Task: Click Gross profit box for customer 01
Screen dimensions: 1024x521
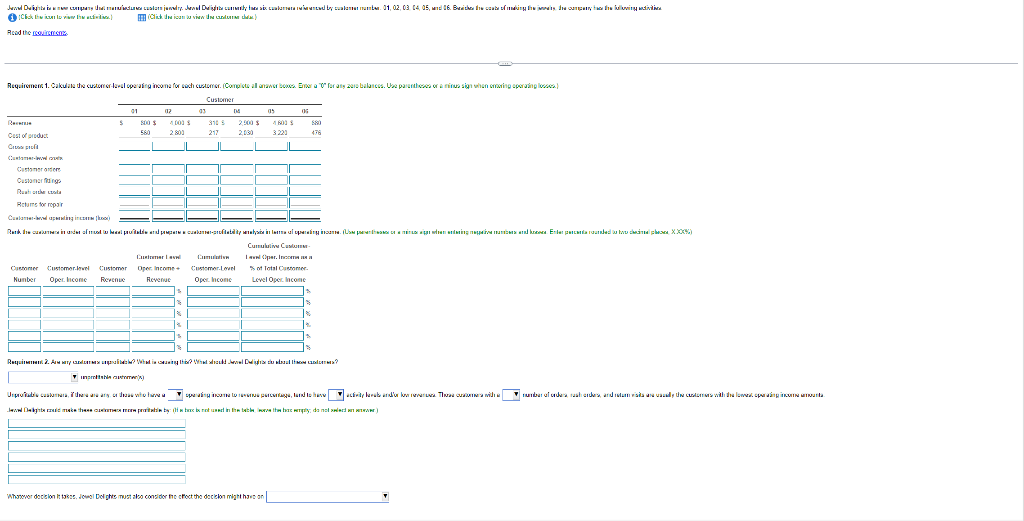Action: click(x=135, y=146)
